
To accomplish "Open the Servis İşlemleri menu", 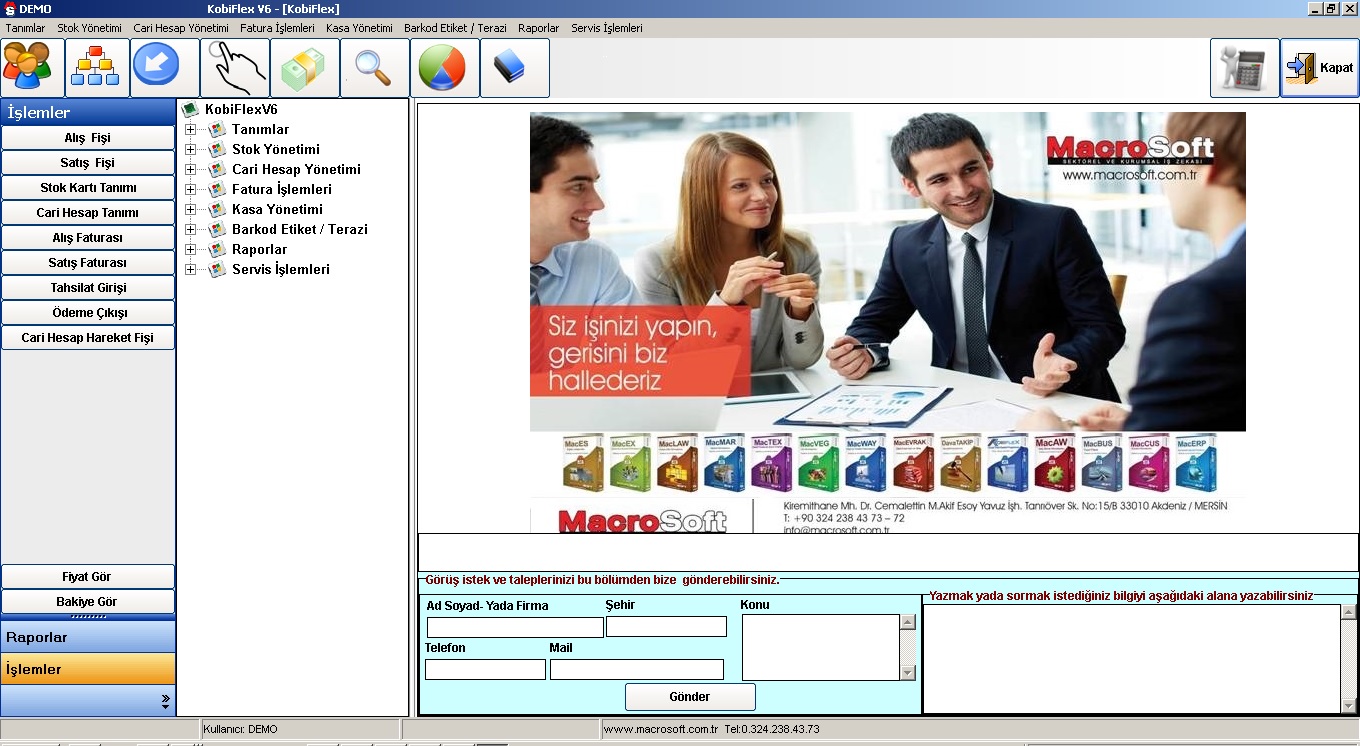I will coord(607,28).
